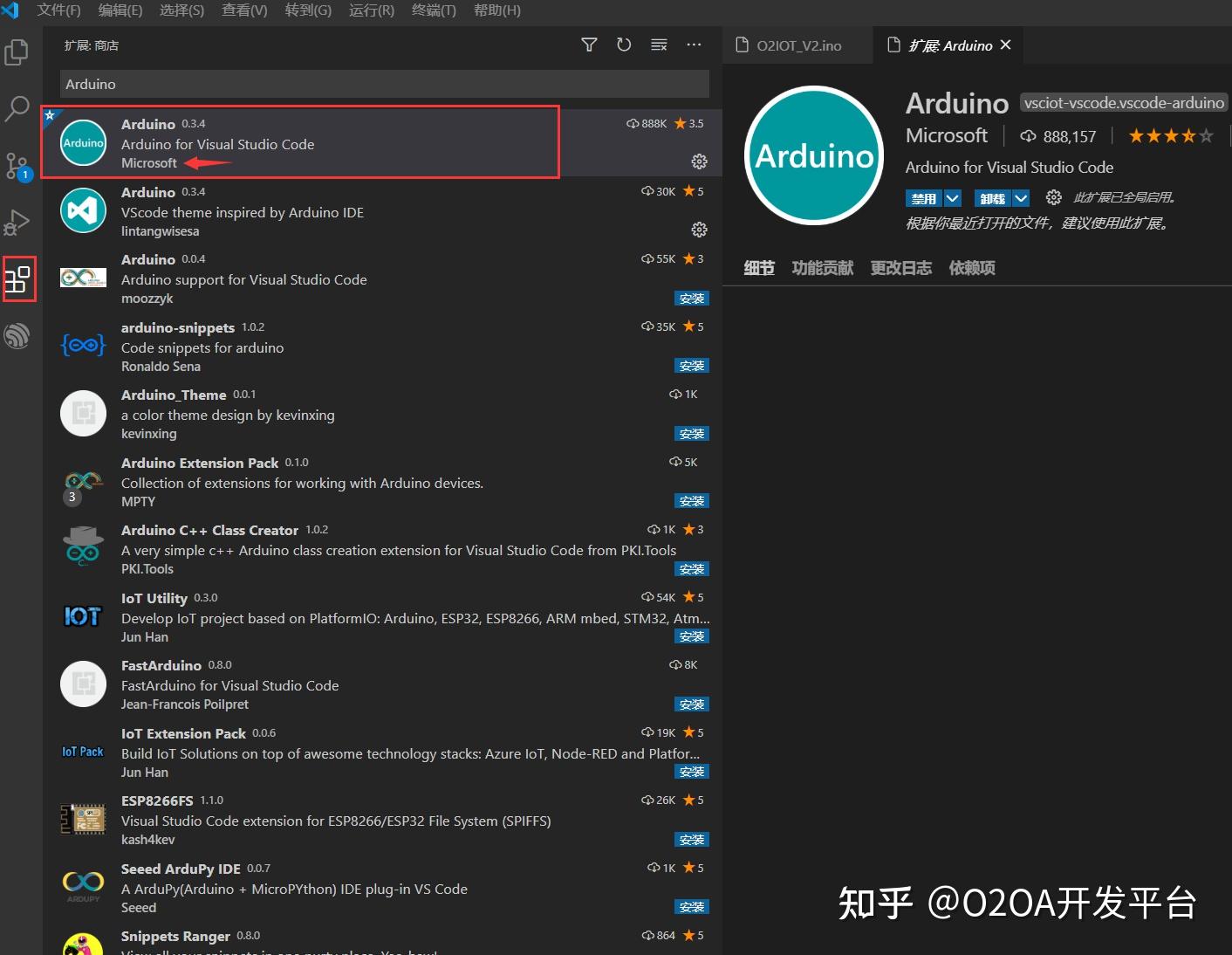Show the 细节 tab of the extension
Image resolution: width=1232 pixels, height=955 pixels.
(x=759, y=268)
